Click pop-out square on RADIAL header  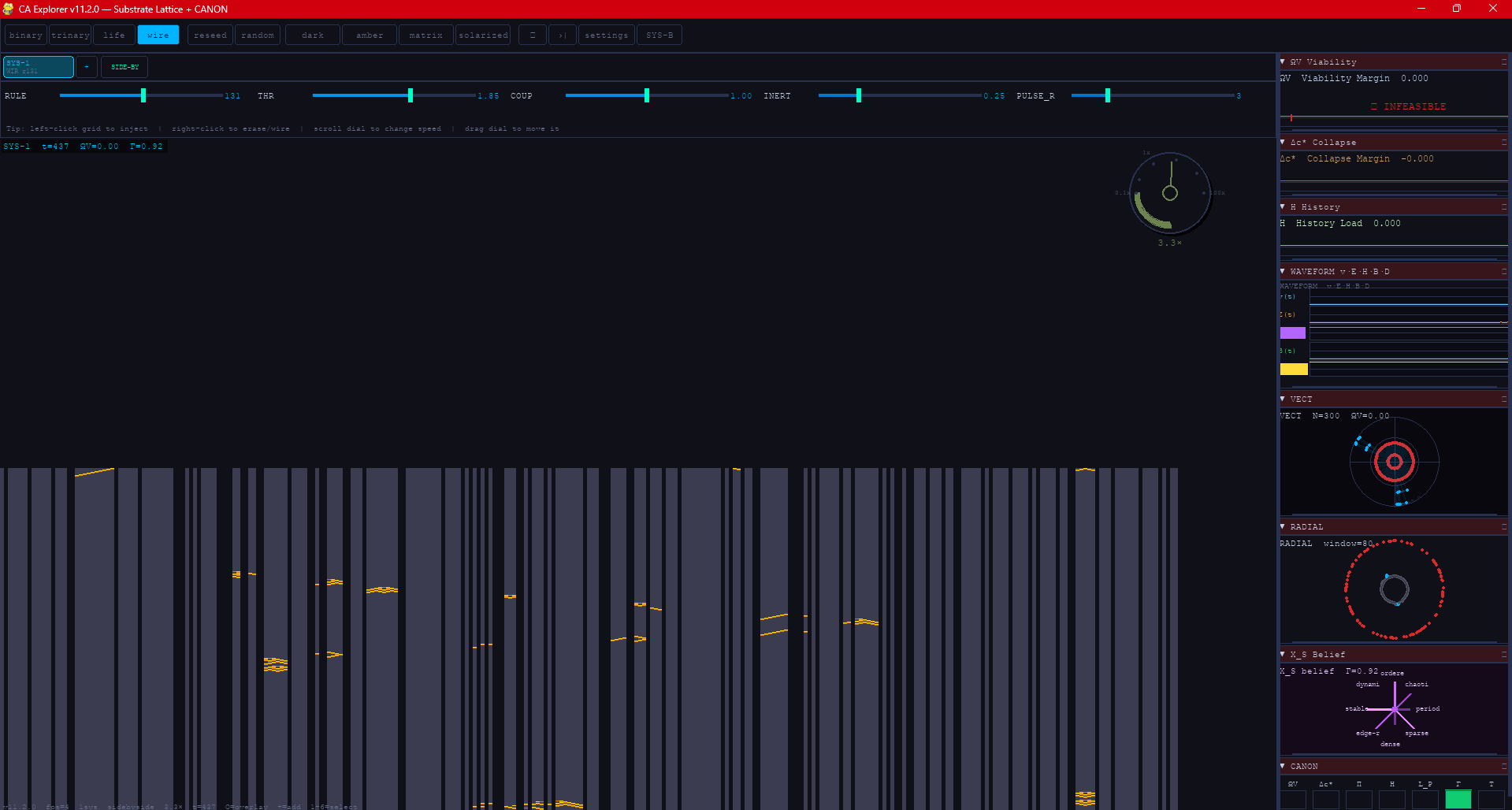(1503, 526)
